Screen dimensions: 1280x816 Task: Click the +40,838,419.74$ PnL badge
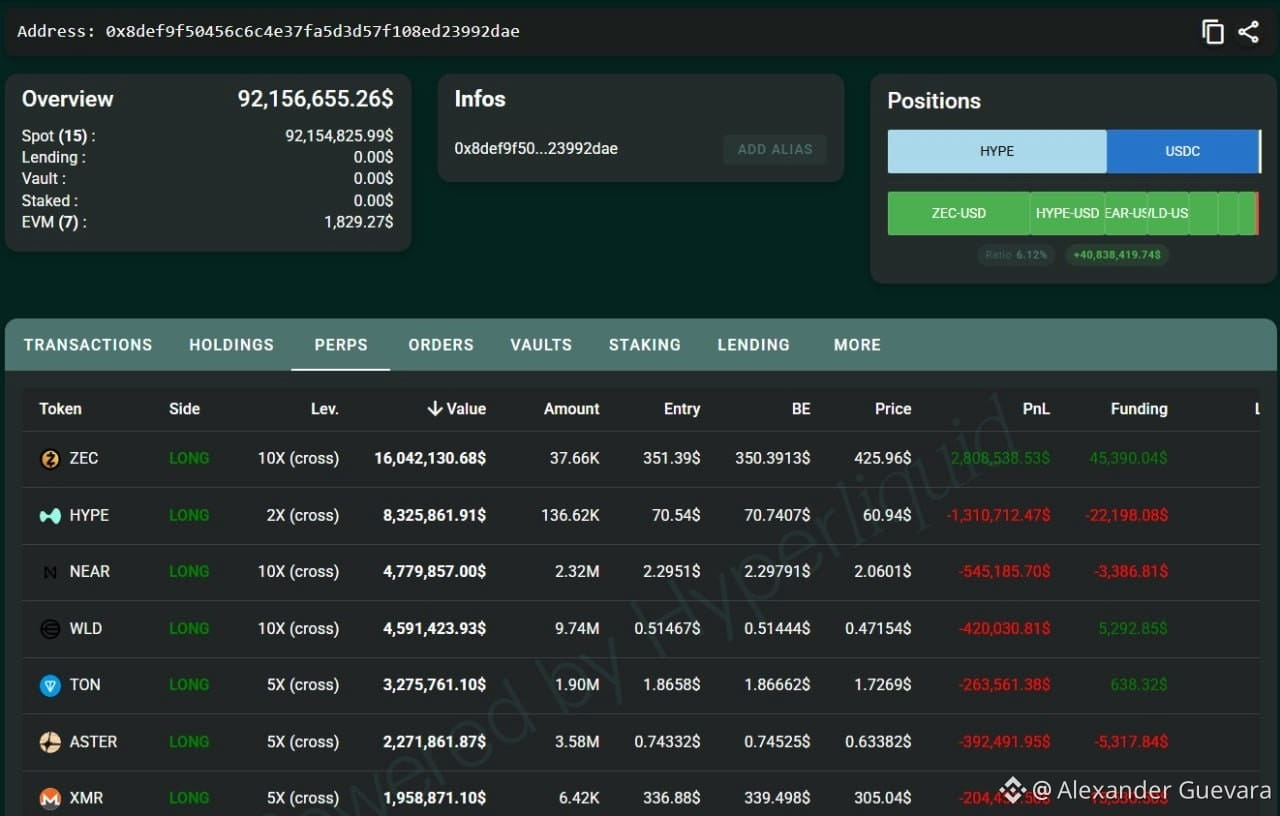[1117, 255]
